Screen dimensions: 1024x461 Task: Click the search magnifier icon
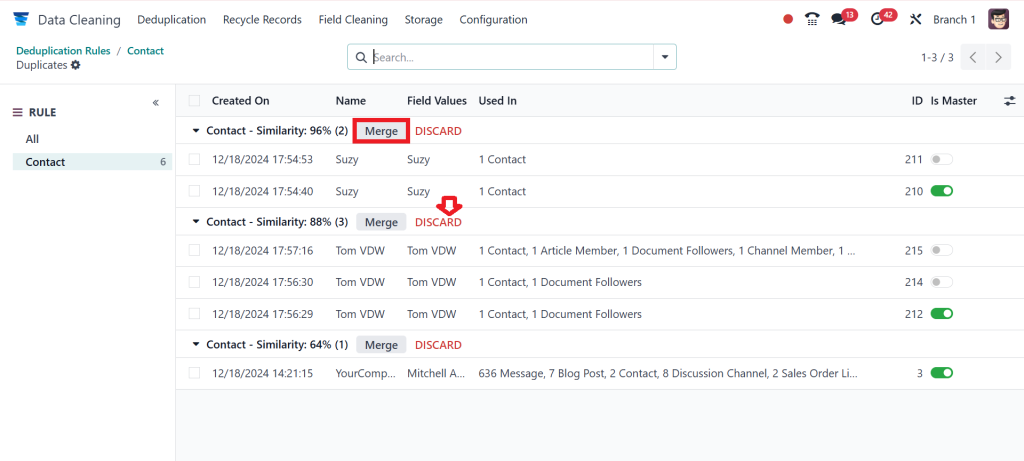coord(360,57)
